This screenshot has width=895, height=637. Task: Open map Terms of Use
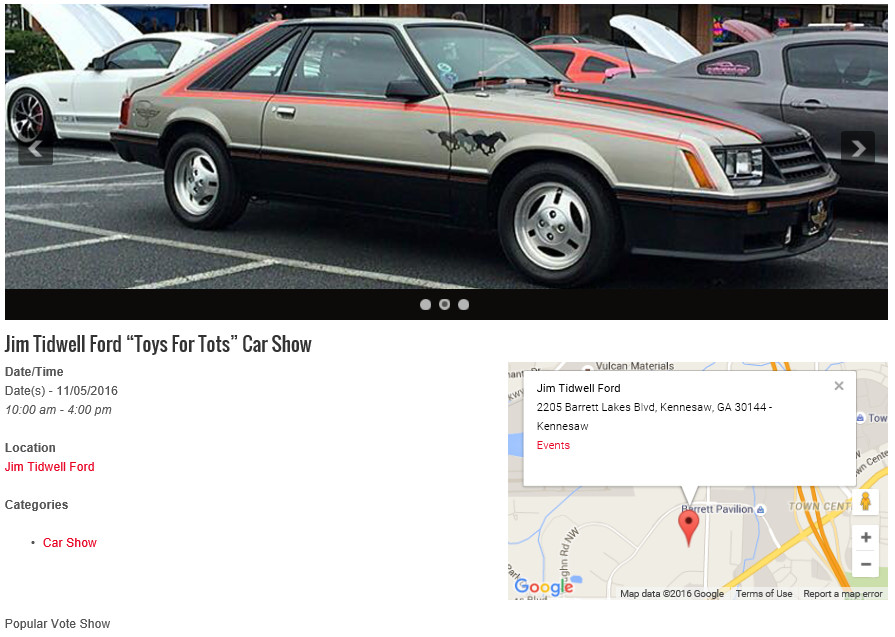coord(764,594)
